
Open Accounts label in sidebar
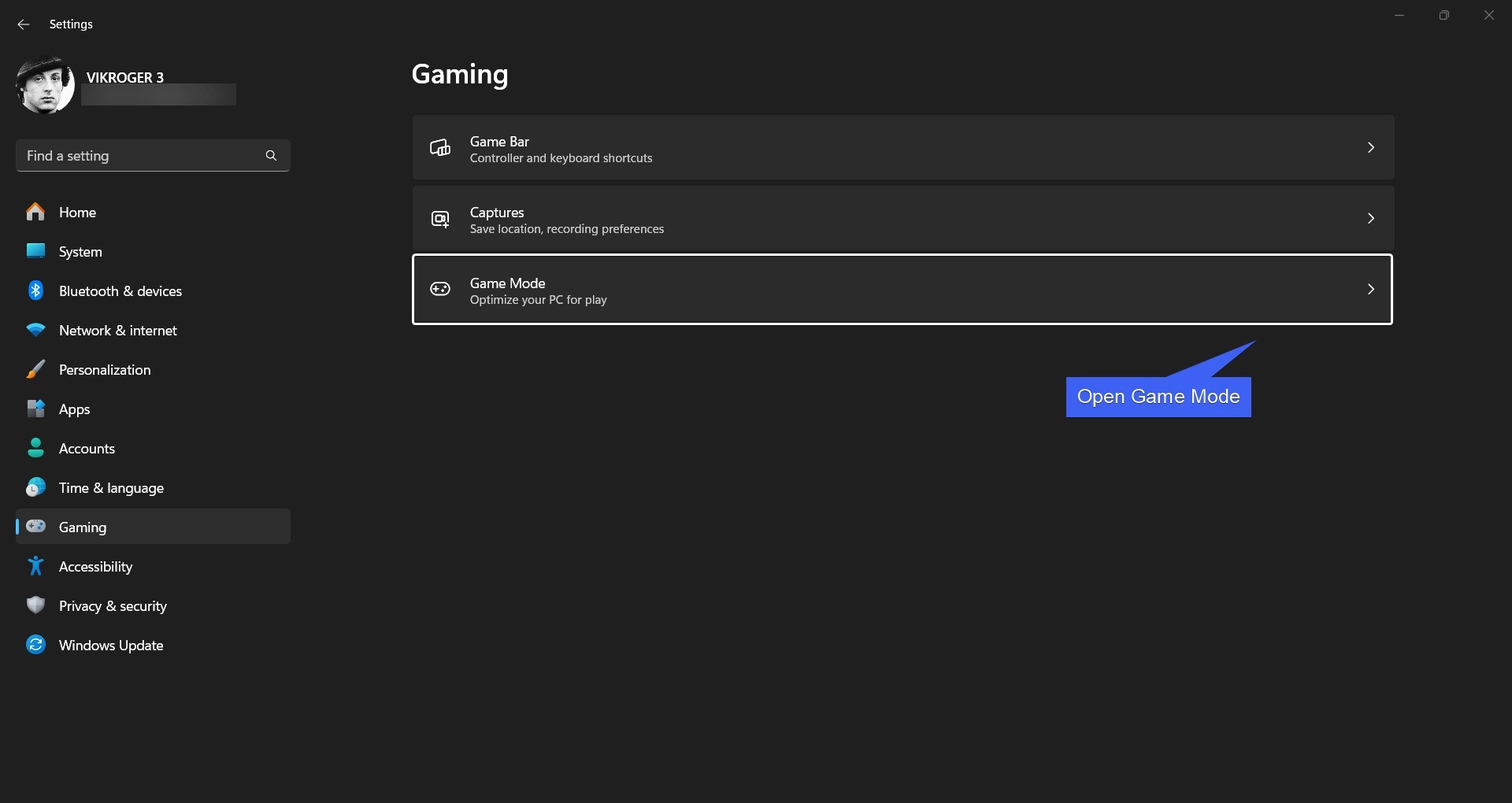tap(87, 449)
